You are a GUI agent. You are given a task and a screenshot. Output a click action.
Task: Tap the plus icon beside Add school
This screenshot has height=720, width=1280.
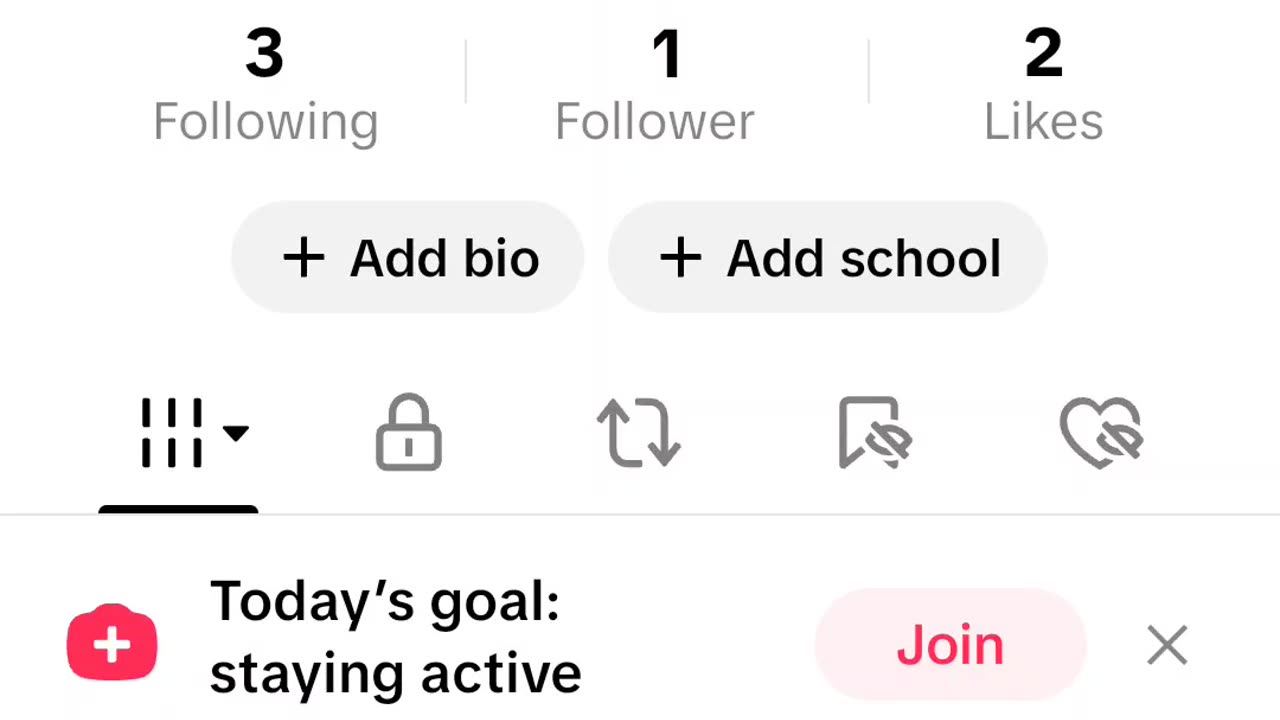(x=680, y=258)
